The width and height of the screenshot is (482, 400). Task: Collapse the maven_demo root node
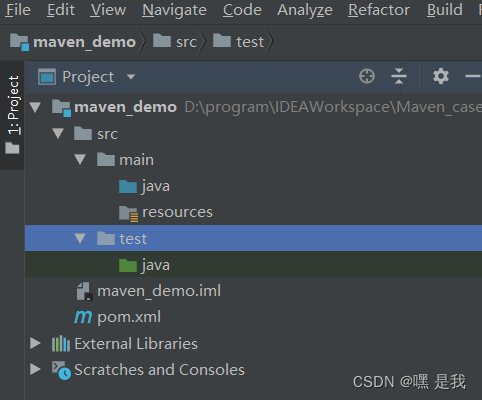click(35, 107)
